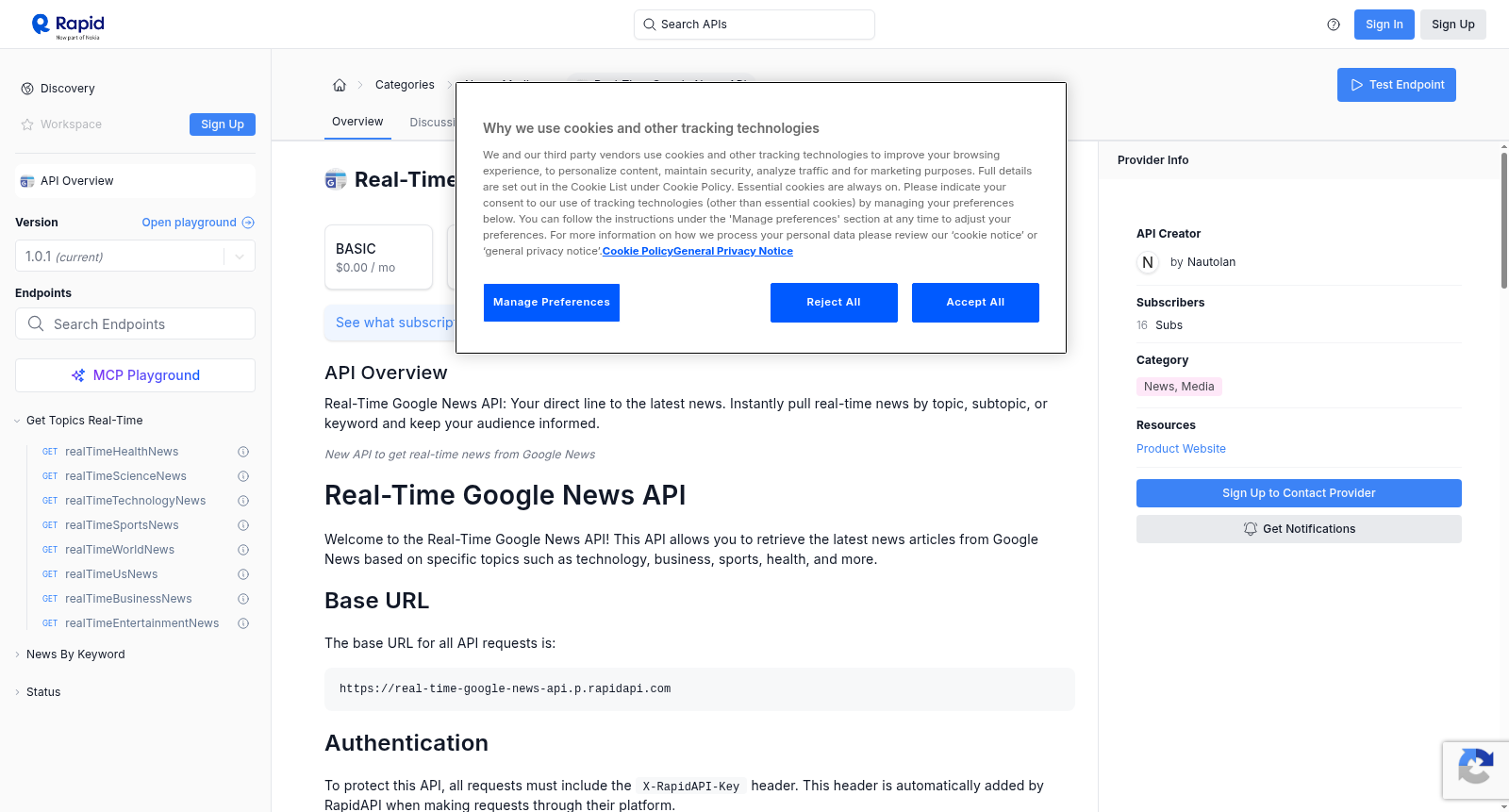Click info icon beside realTimeWorldNews
1509x812 pixels.
click(243, 550)
